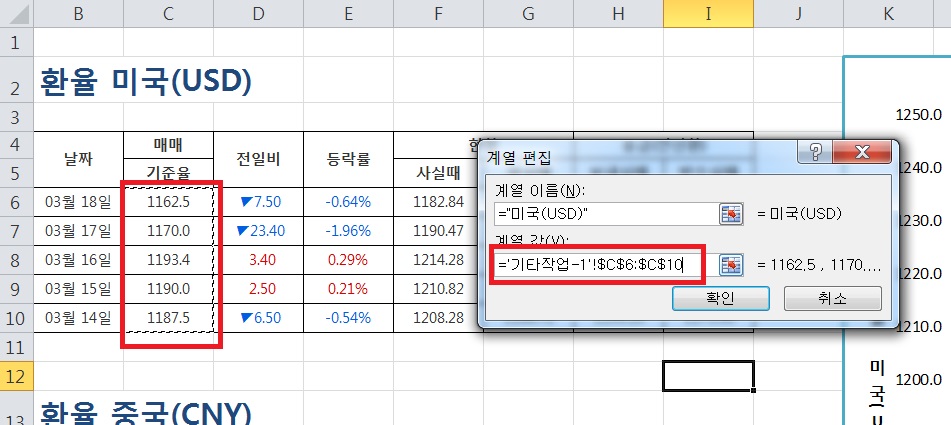This screenshot has height=425, width=951.
Task: Close the 계열 편집 dialog with X
Action: [x=862, y=154]
